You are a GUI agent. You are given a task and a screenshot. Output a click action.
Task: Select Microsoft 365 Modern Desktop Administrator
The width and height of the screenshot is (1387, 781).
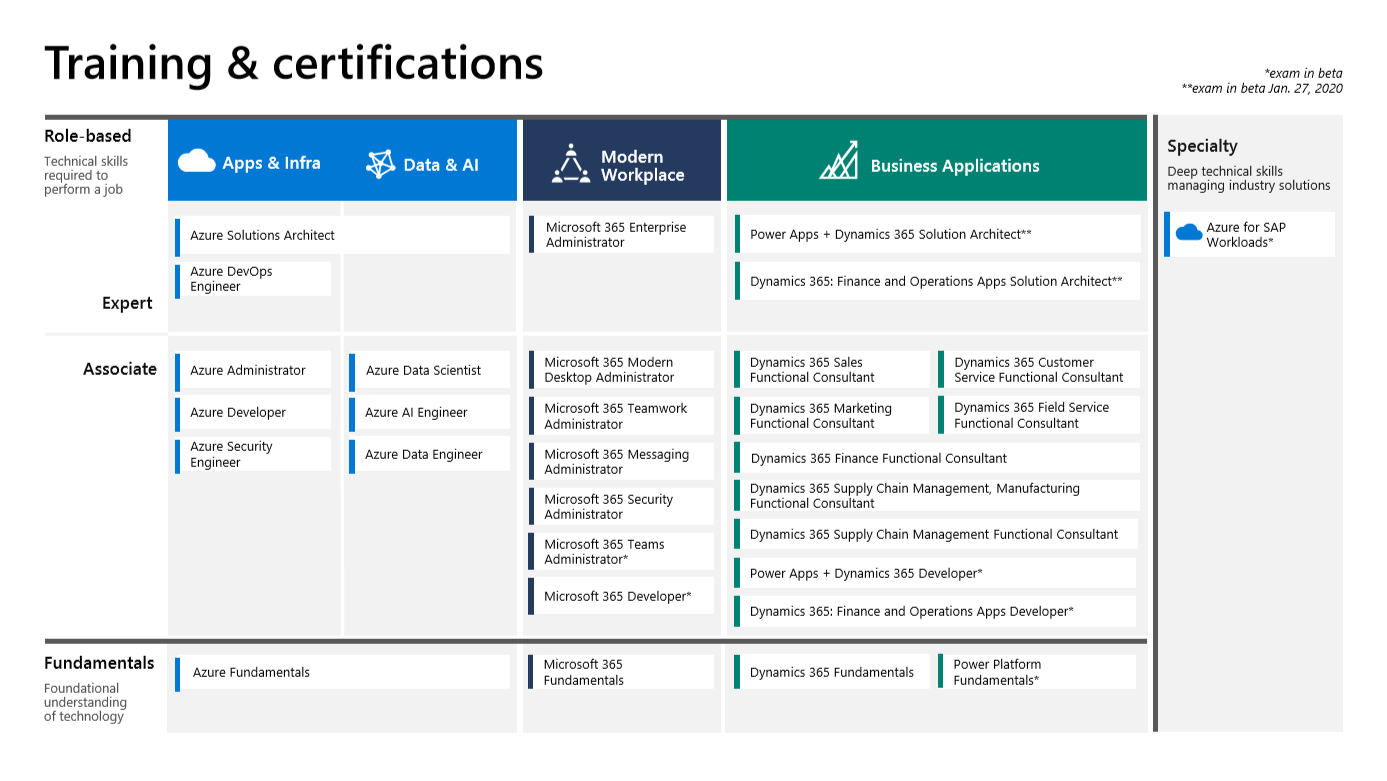621,370
